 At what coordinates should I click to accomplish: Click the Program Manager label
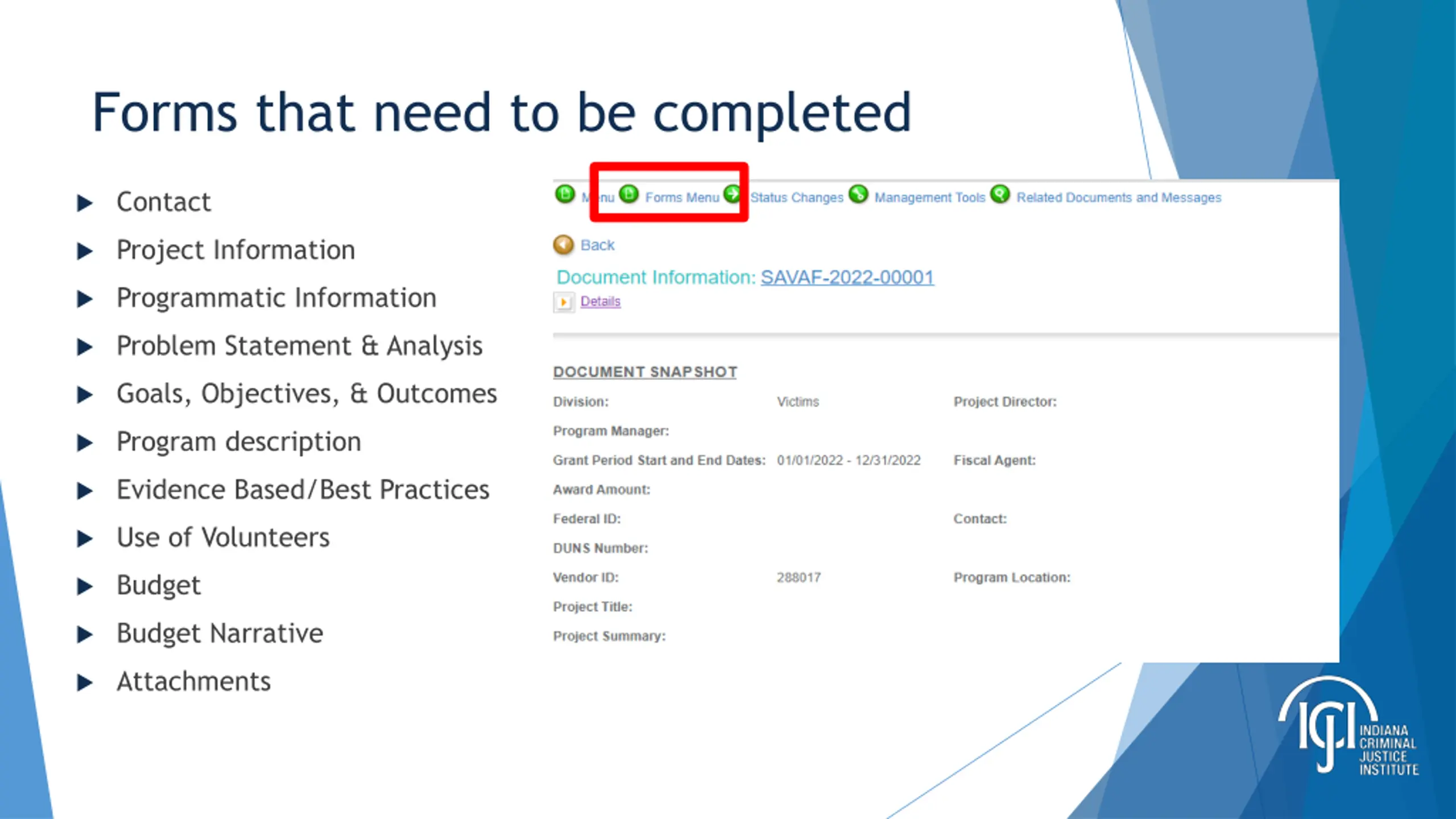(x=611, y=431)
